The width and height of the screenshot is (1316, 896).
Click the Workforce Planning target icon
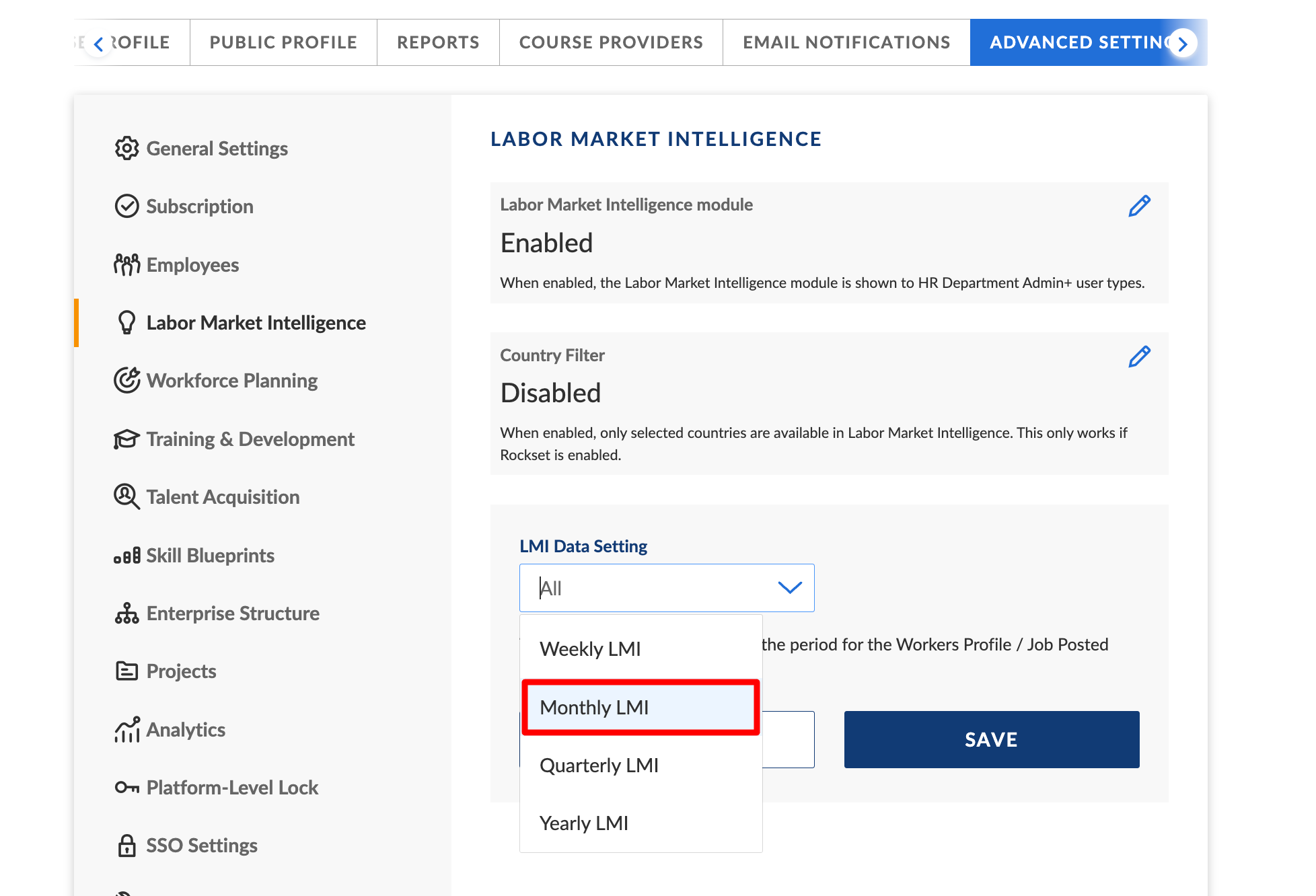(x=126, y=380)
